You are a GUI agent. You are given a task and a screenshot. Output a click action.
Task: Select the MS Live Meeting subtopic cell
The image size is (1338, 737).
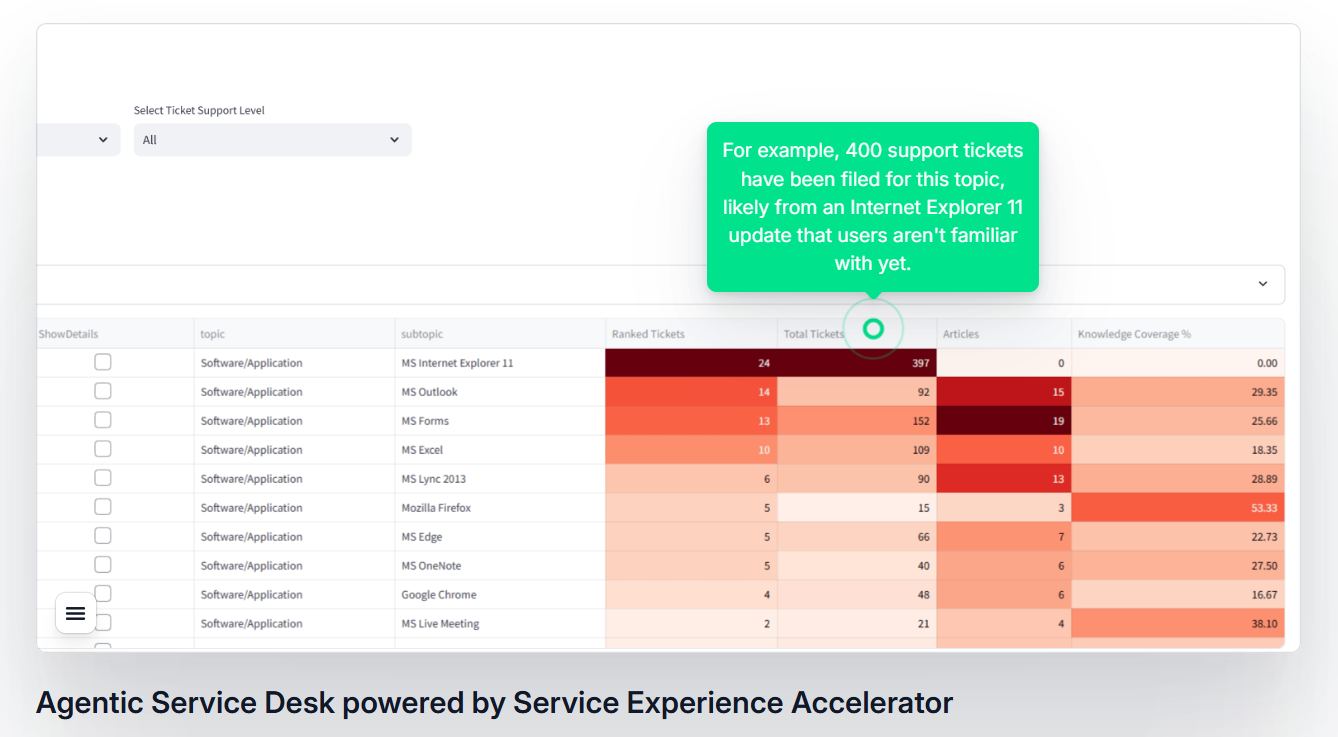[x=500, y=624]
